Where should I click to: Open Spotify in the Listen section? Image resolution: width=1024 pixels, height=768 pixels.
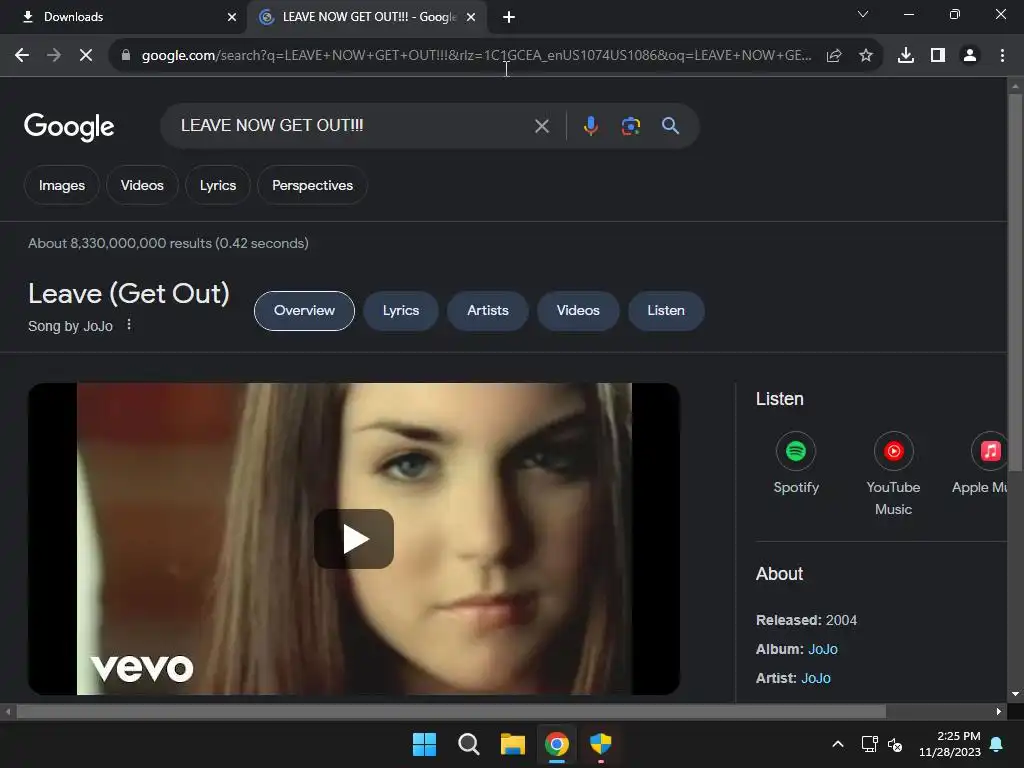point(796,464)
